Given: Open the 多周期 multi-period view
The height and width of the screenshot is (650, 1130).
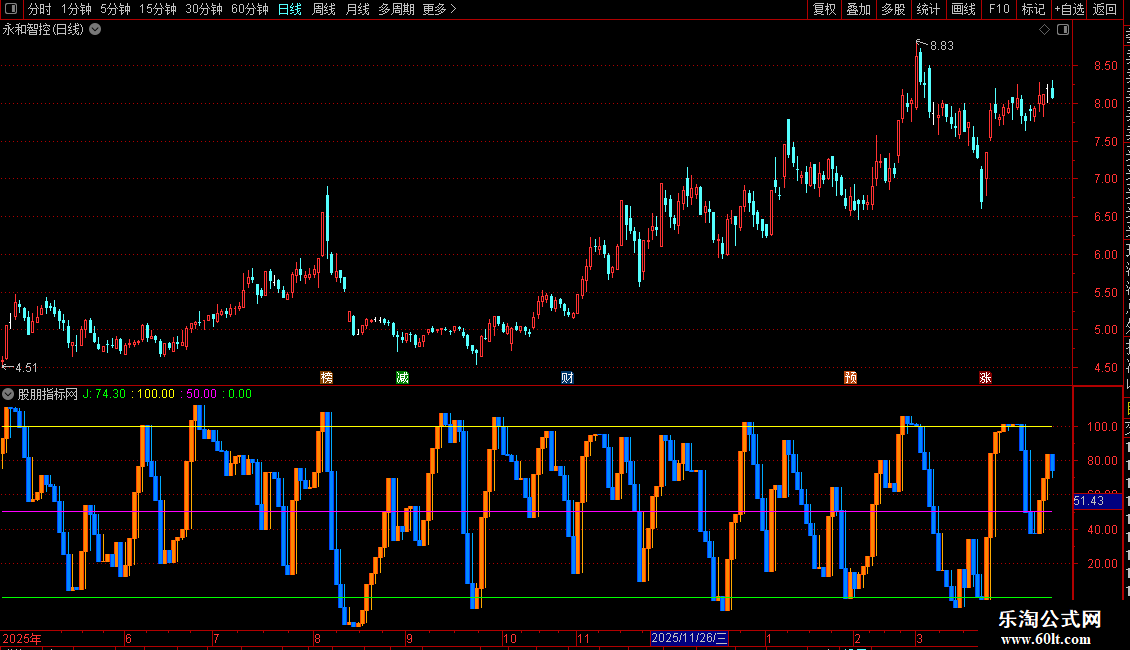Looking at the screenshot, I should point(396,9).
